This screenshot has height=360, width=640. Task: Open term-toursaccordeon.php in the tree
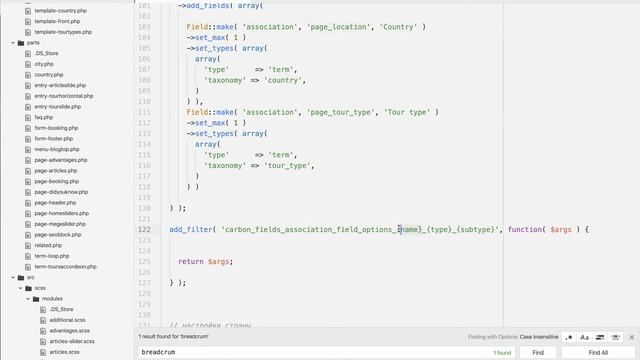coord(65,267)
